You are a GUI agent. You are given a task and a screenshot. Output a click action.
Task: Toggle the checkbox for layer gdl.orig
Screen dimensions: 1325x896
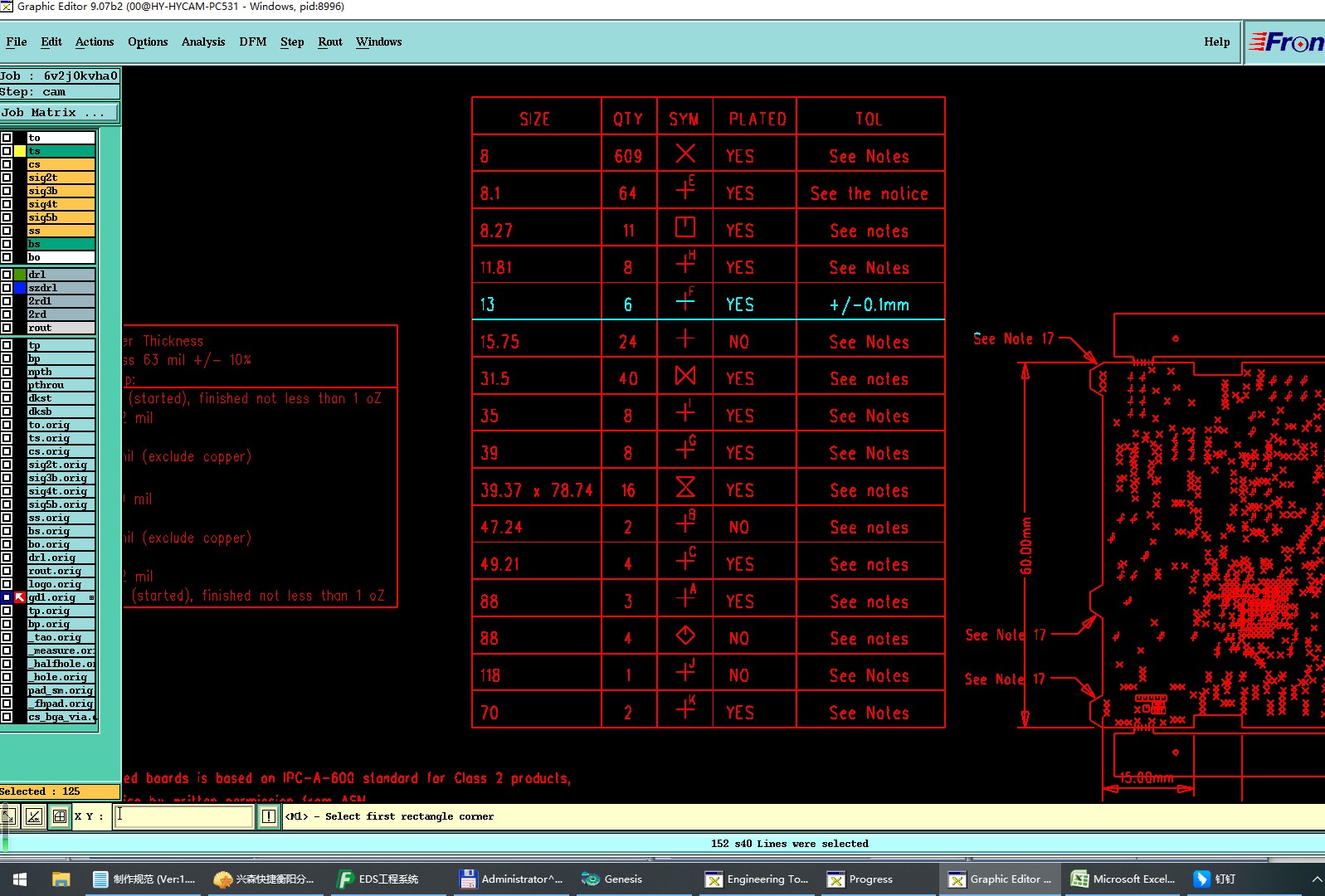(7, 597)
